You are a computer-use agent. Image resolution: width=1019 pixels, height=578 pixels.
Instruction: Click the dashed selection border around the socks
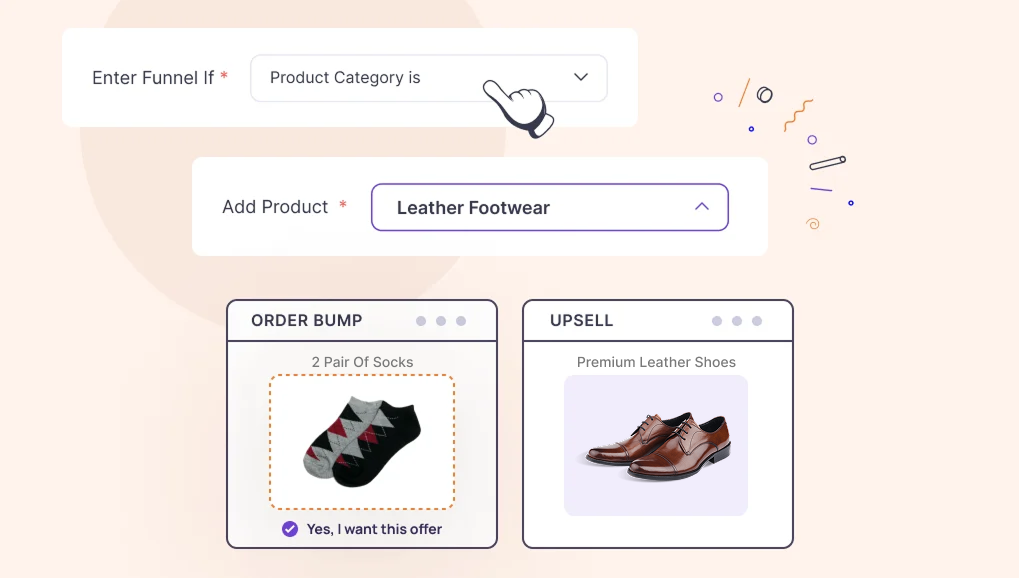click(362, 377)
